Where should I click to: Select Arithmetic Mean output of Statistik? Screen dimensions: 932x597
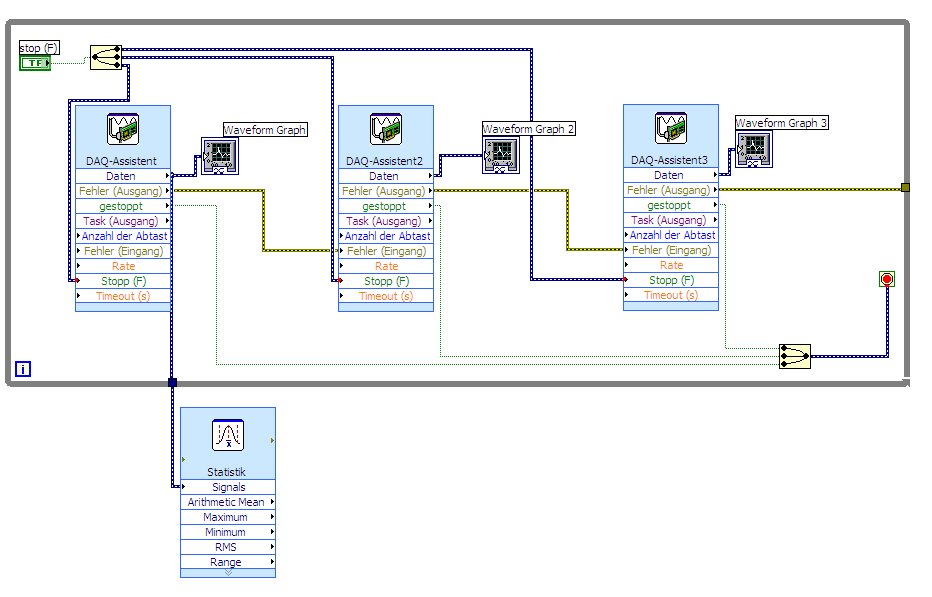click(x=228, y=502)
